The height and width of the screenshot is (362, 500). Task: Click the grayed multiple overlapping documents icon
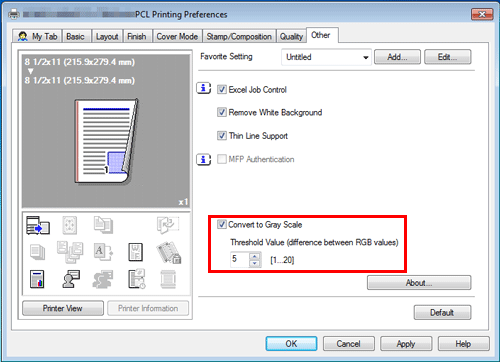pyautogui.click(x=70, y=252)
